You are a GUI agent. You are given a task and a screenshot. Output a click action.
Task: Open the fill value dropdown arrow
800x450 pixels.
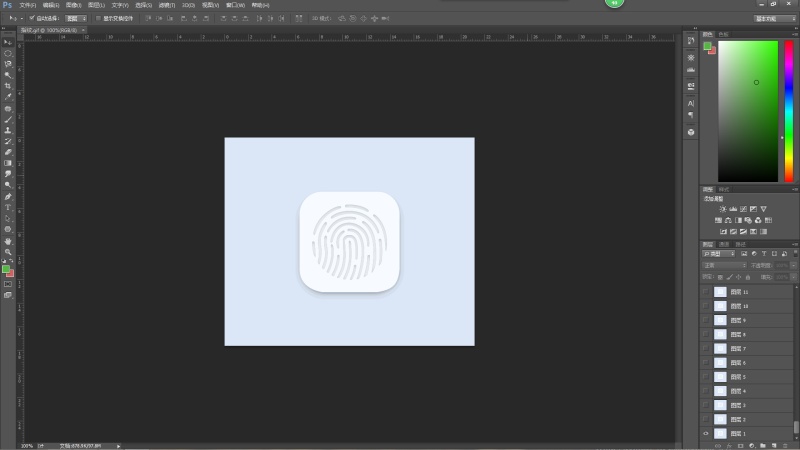click(793, 277)
